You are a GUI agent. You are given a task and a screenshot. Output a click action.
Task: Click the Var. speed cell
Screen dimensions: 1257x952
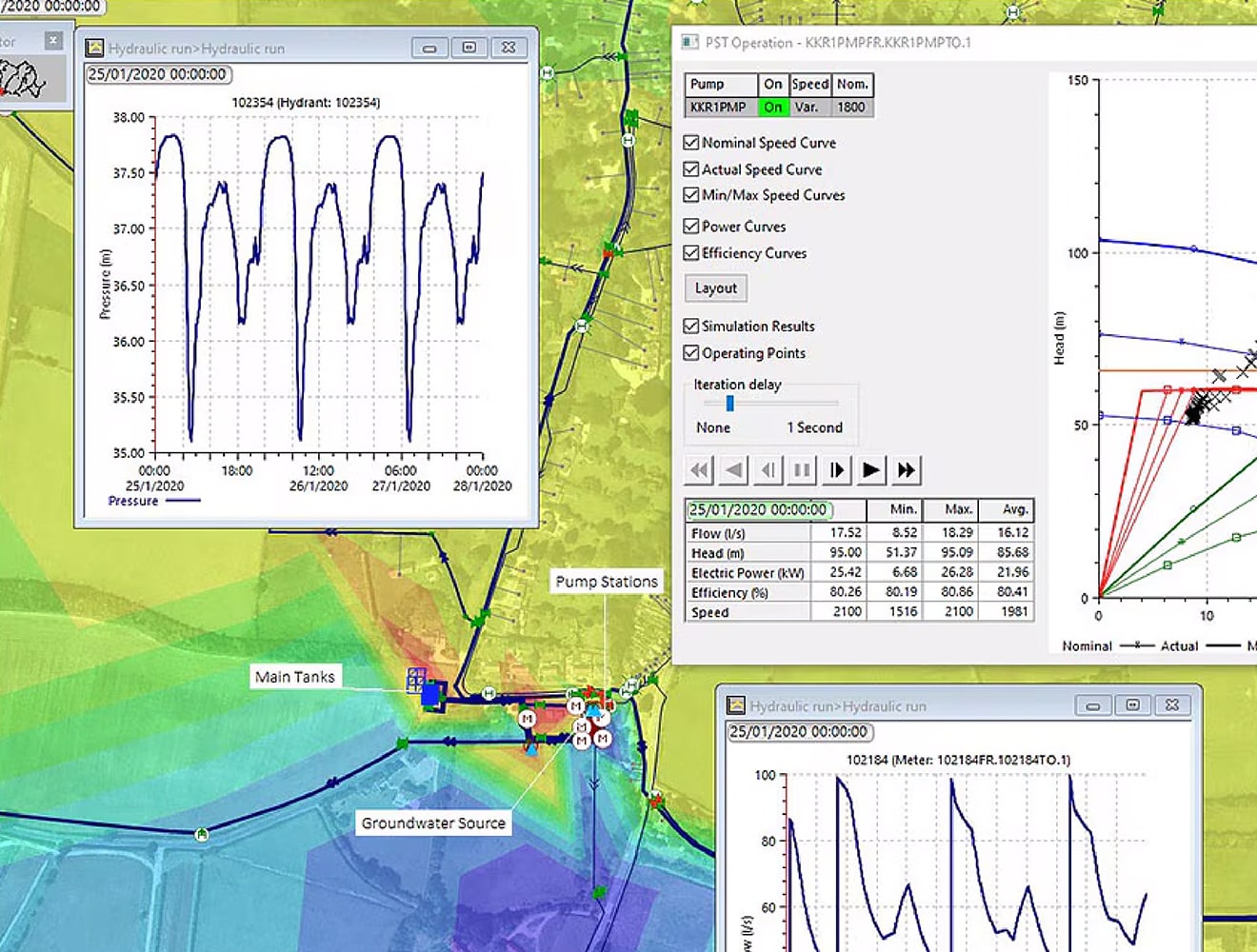click(810, 108)
